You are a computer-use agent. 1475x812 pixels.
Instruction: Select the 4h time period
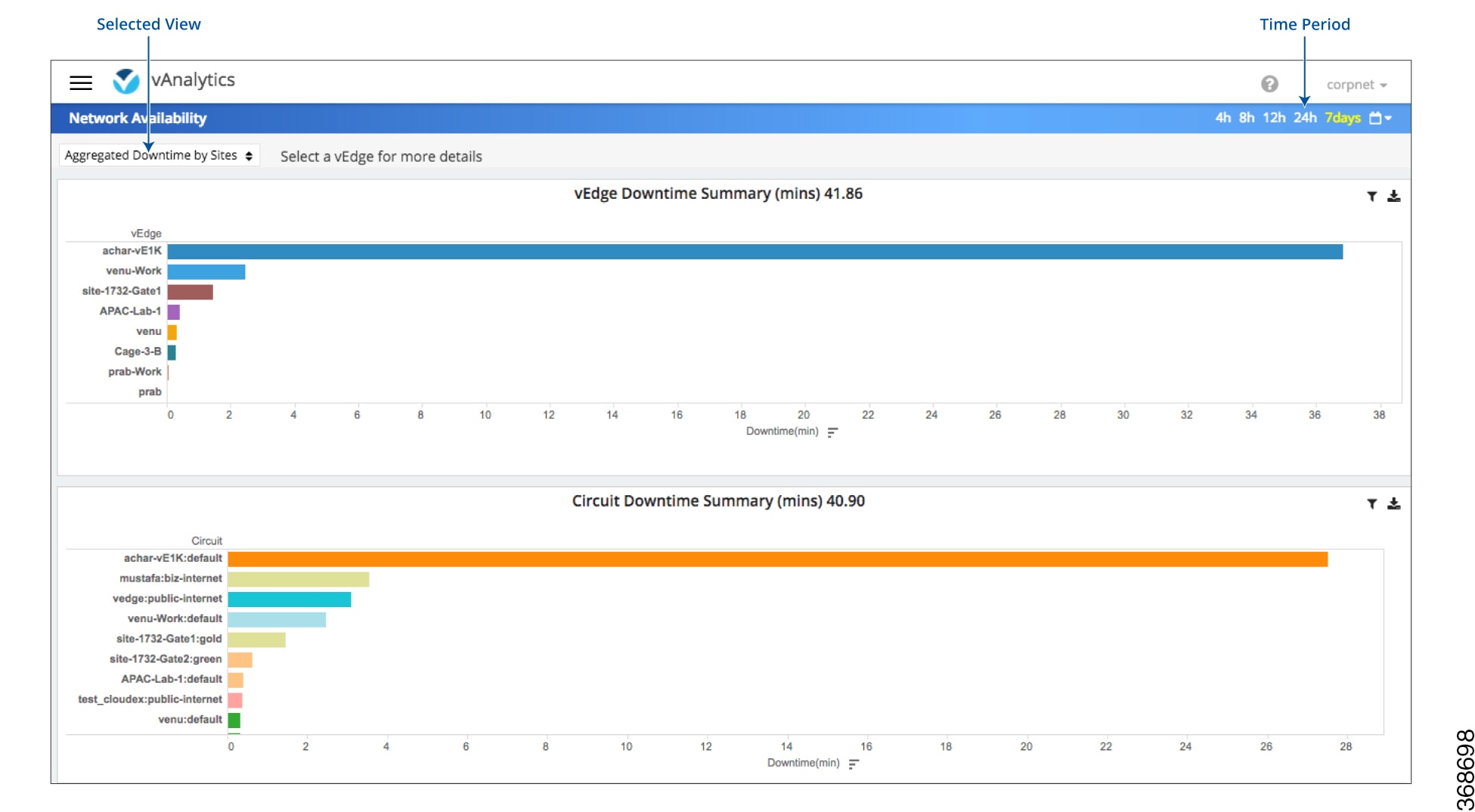tap(1222, 118)
